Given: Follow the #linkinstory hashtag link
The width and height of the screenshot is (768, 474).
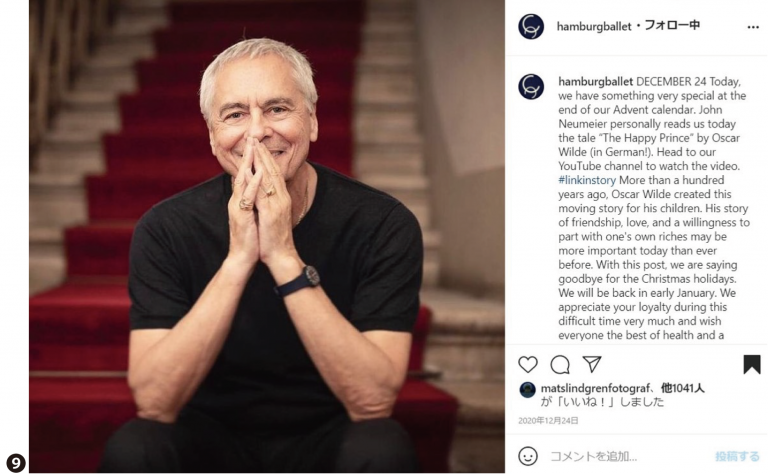Looking at the screenshot, I should pos(587,180).
